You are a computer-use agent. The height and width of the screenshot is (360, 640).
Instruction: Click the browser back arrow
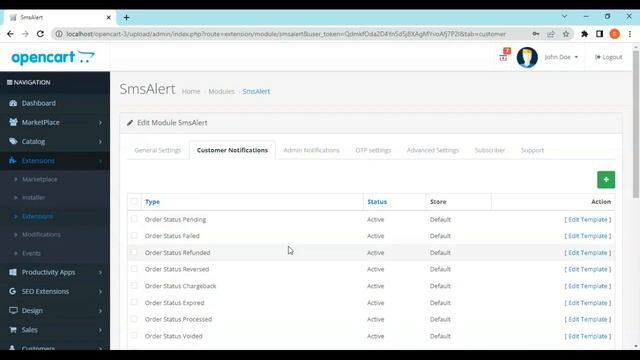(x=10, y=34)
